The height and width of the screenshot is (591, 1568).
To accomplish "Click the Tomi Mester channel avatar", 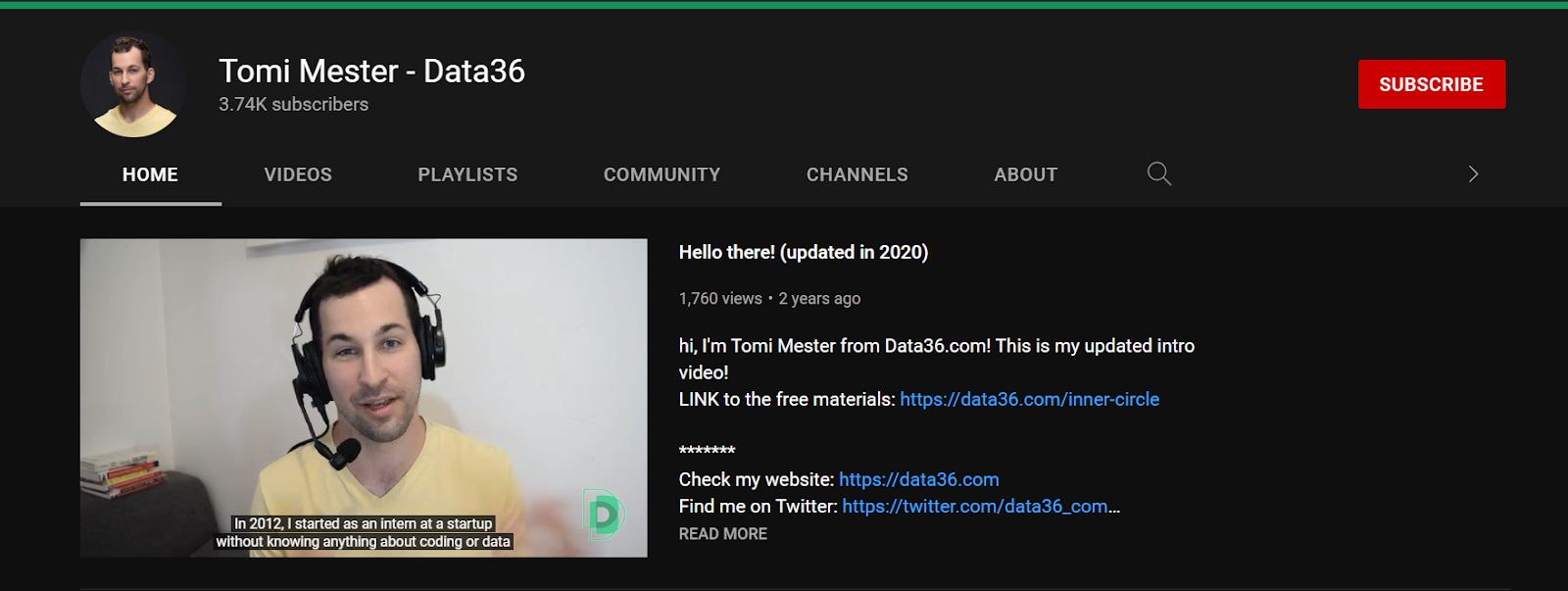I will click(133, 84).
